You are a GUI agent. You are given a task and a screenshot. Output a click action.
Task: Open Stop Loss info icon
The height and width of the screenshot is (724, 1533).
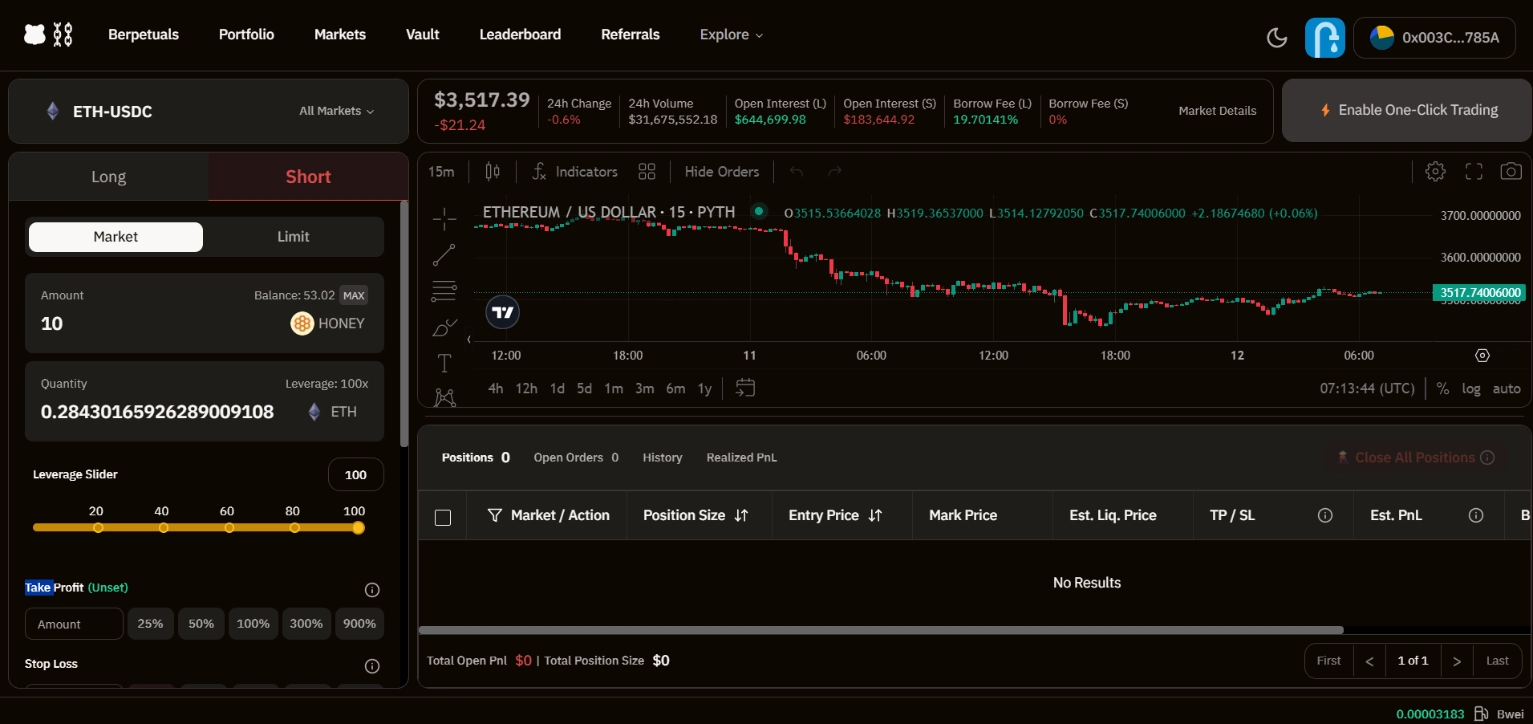pos(372,666)
